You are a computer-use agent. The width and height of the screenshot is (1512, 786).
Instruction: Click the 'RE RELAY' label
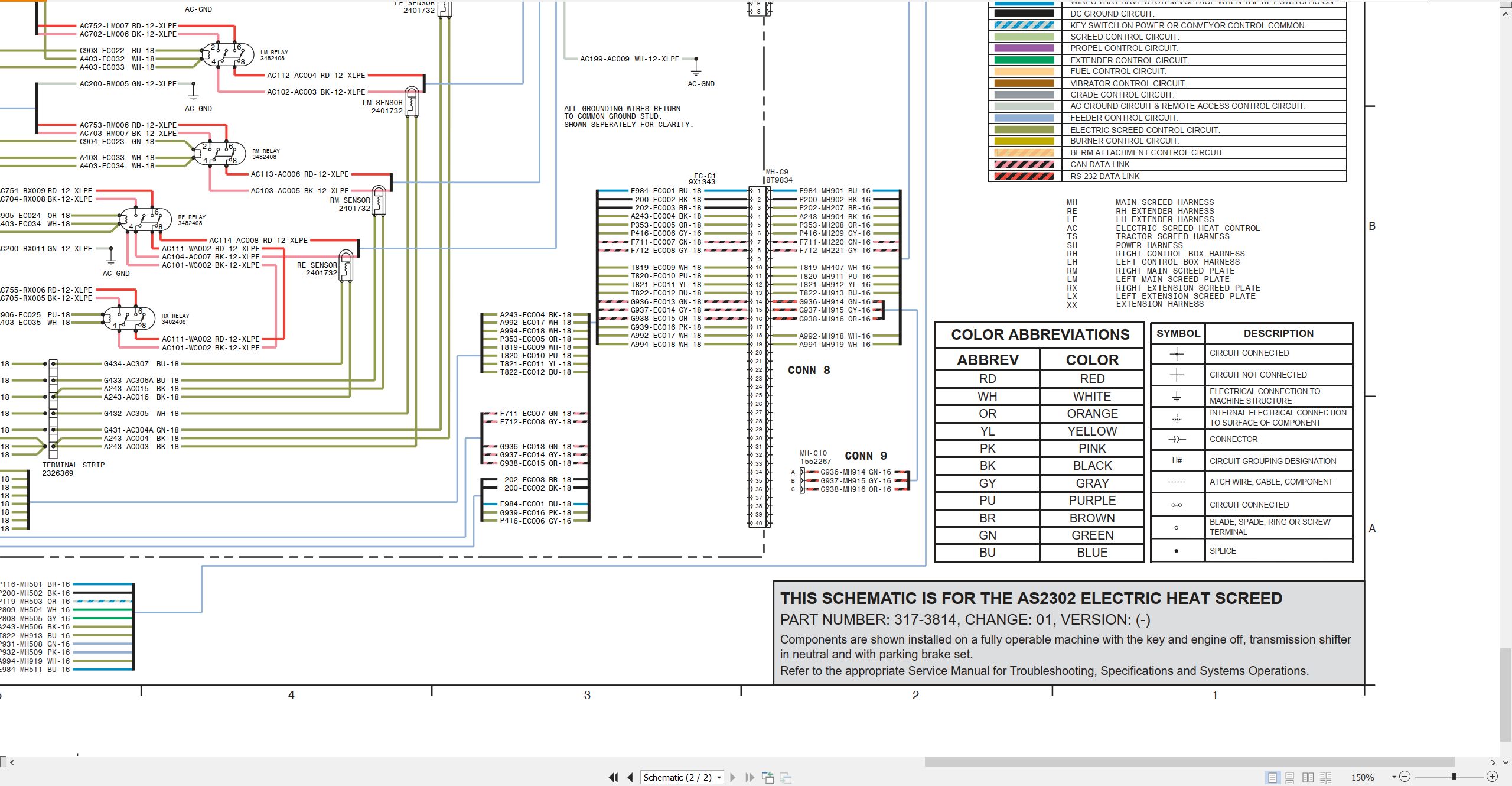pyautogui.click(x=192, y=217)
